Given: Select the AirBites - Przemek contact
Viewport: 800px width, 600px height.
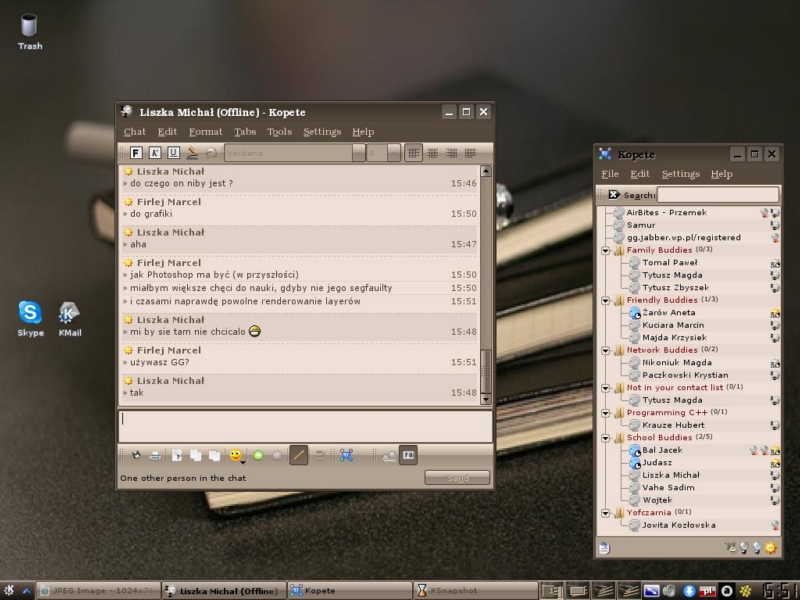Looking at the screenshot, I should tap(666, 212).
